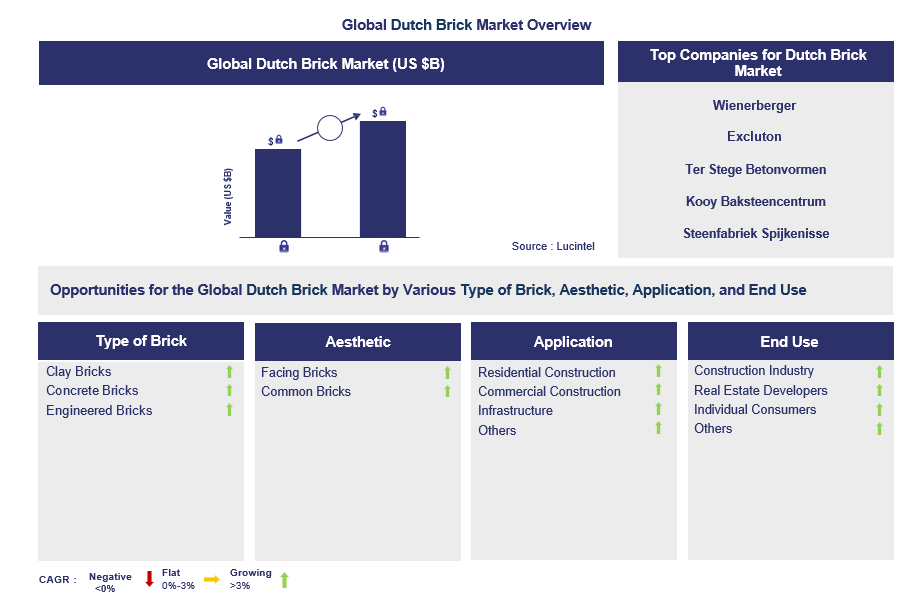The image size is (924, 605).
Task: Click the lock icon under the first bar
Action: (284, 246)
